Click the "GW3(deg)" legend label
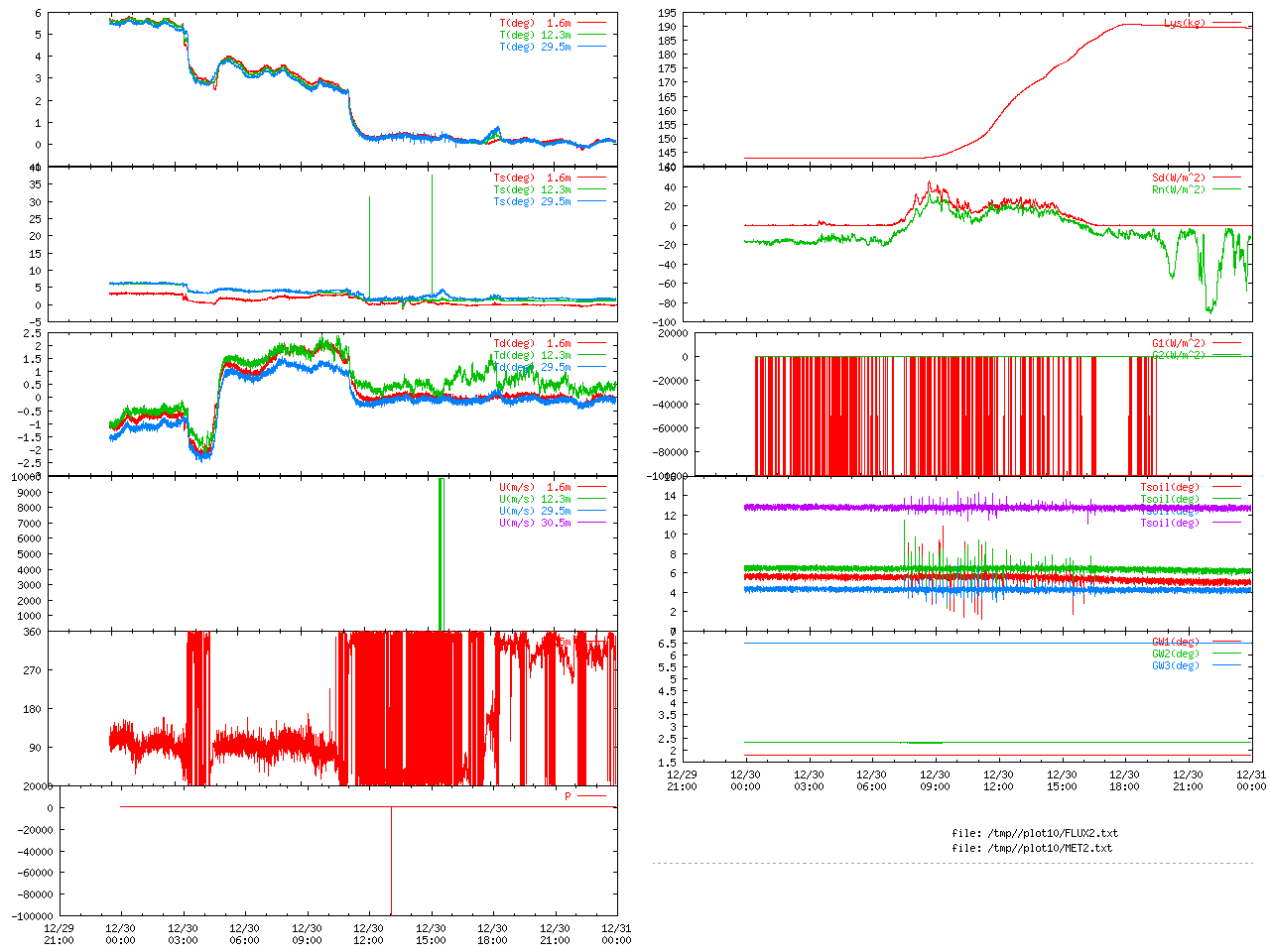The image size is (1270, 952). (x=1176, y=666)
